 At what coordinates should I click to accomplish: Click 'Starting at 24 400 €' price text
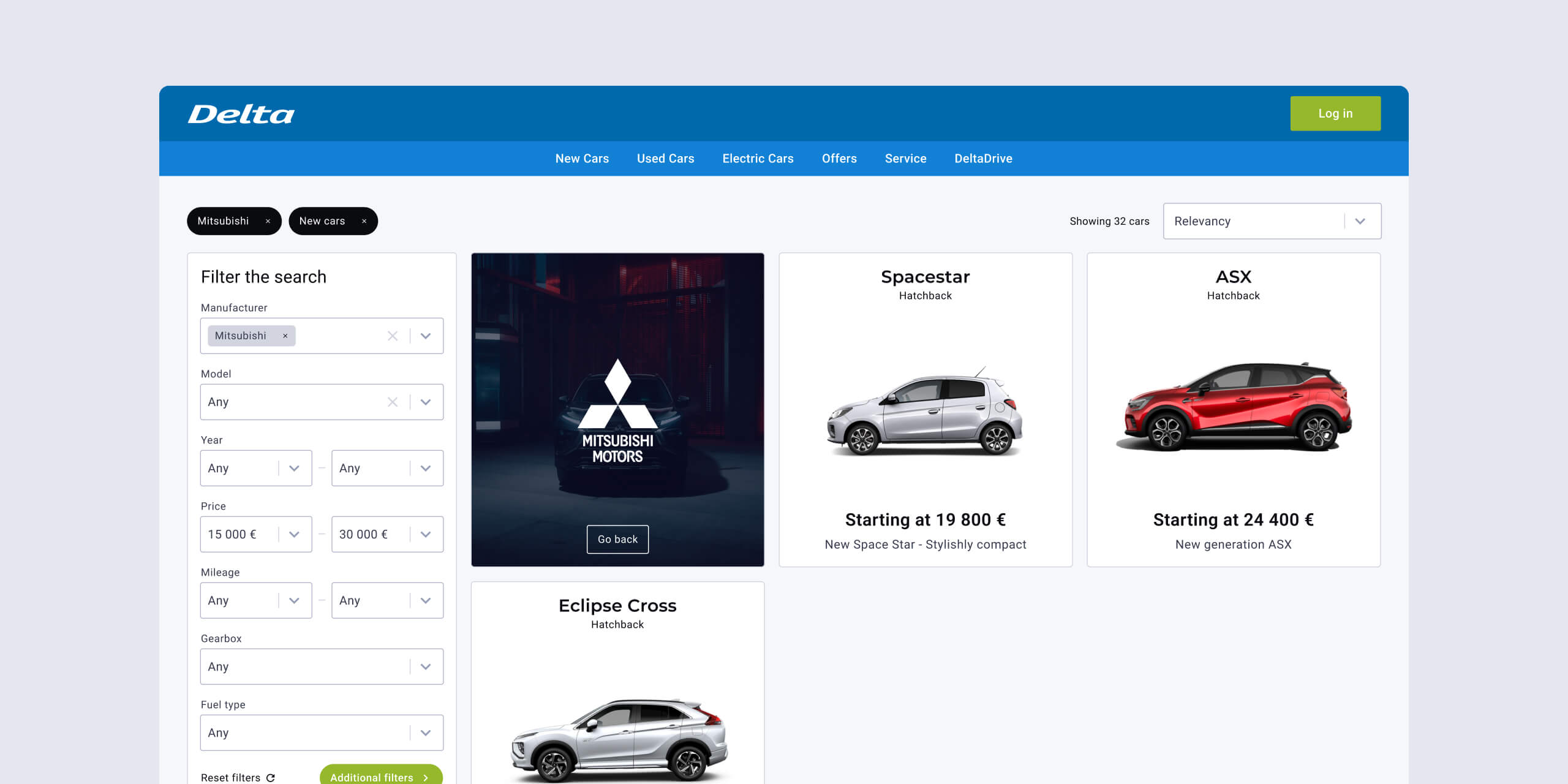pos(1234,520)
